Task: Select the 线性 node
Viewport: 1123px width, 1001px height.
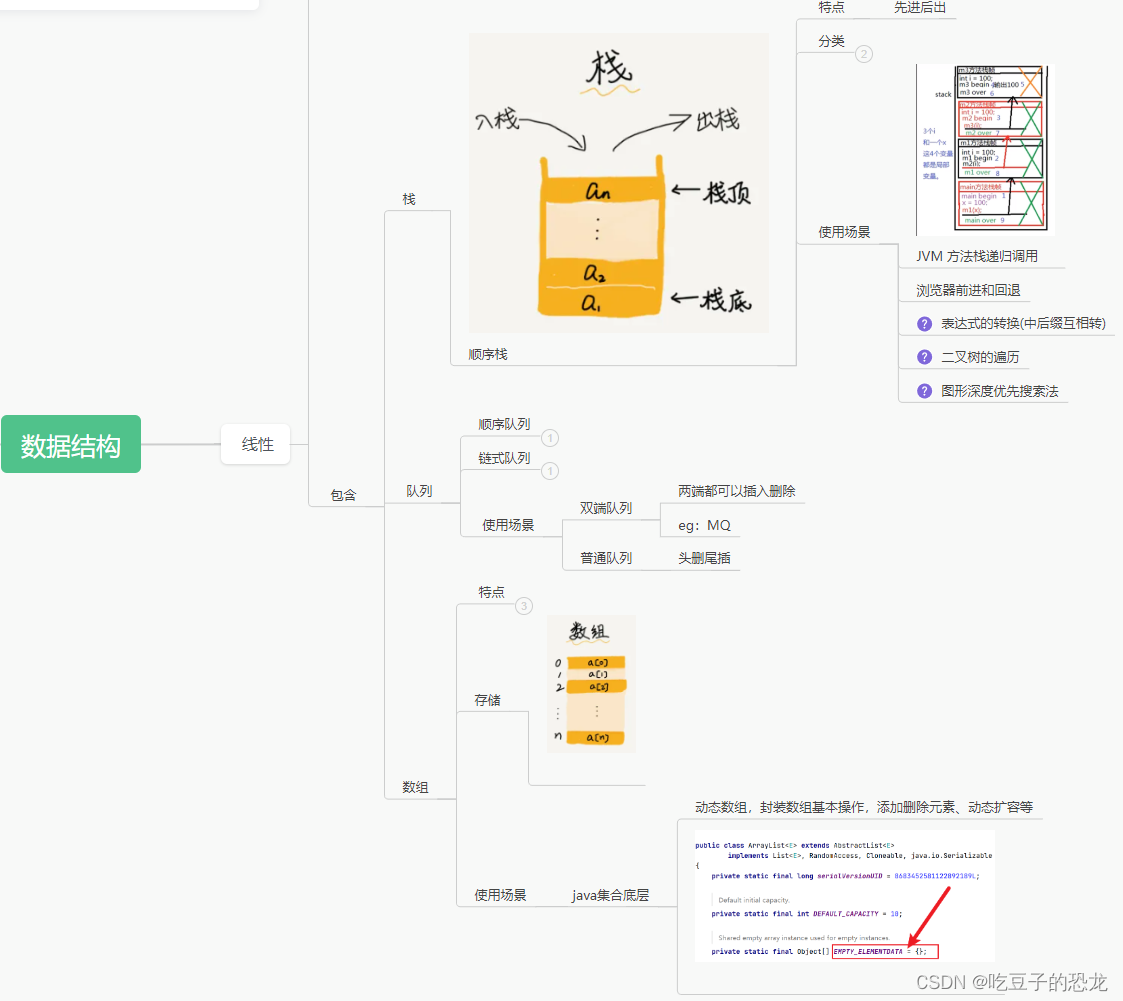Action: (x=255, y=443)
